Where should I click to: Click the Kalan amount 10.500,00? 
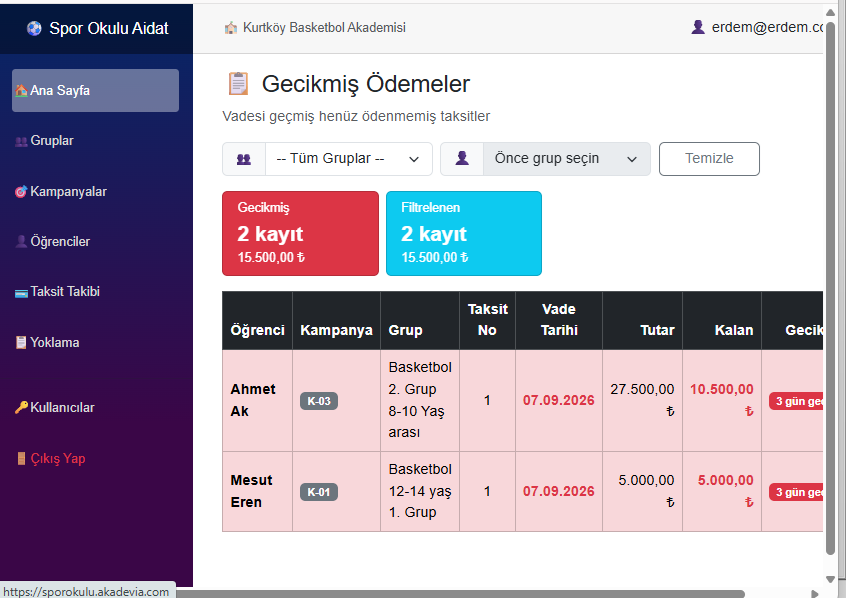coord(721,399)
